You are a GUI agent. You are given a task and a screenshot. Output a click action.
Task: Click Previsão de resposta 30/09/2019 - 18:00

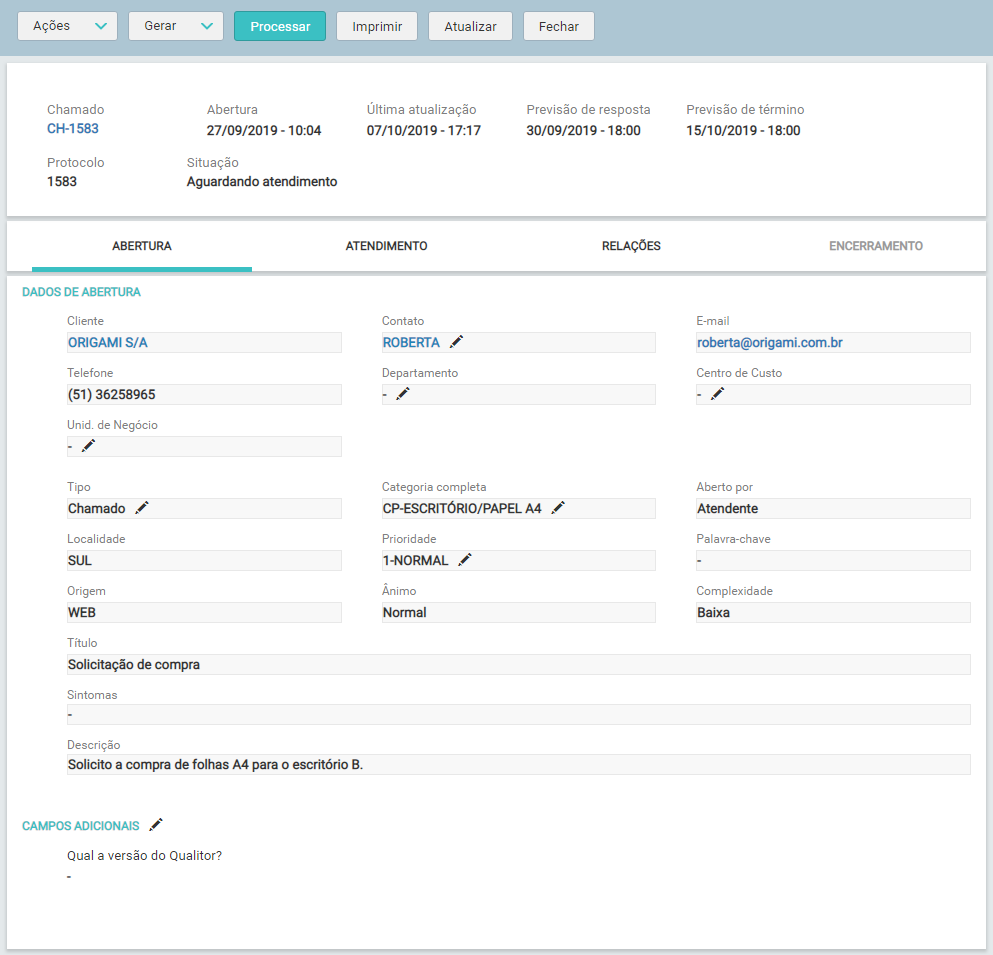pos(583,130)
